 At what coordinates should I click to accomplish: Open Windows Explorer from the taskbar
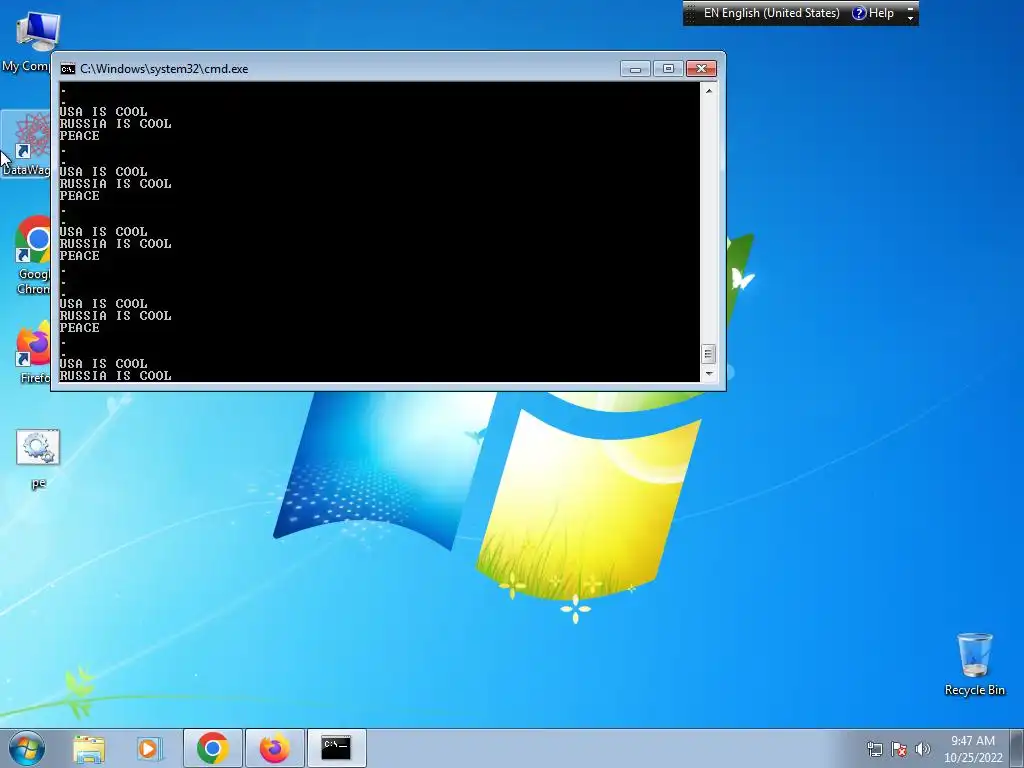click(89, 748)
